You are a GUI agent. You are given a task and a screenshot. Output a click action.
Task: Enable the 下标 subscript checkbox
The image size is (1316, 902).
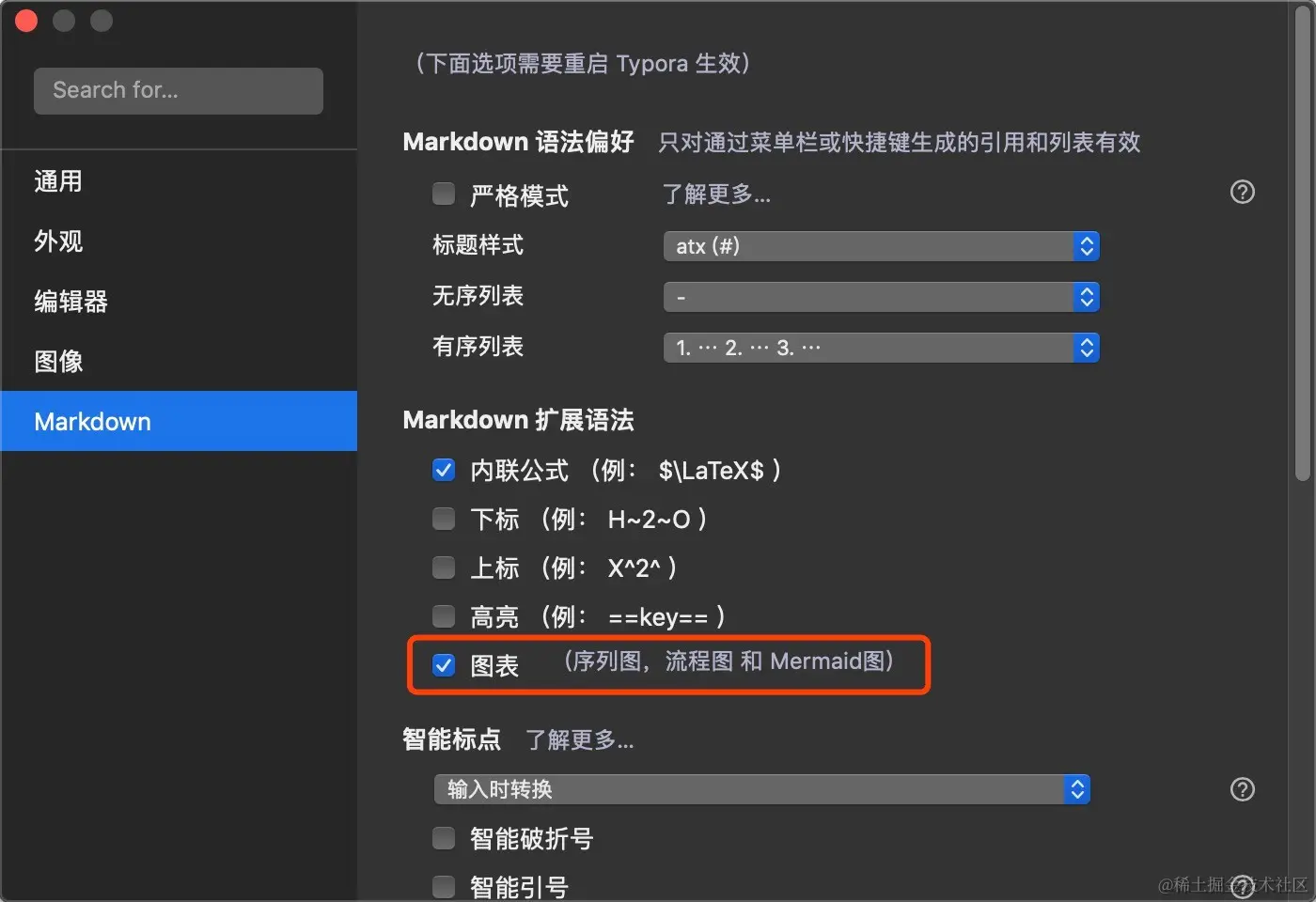pyautogui.click(x=443, y=518)
